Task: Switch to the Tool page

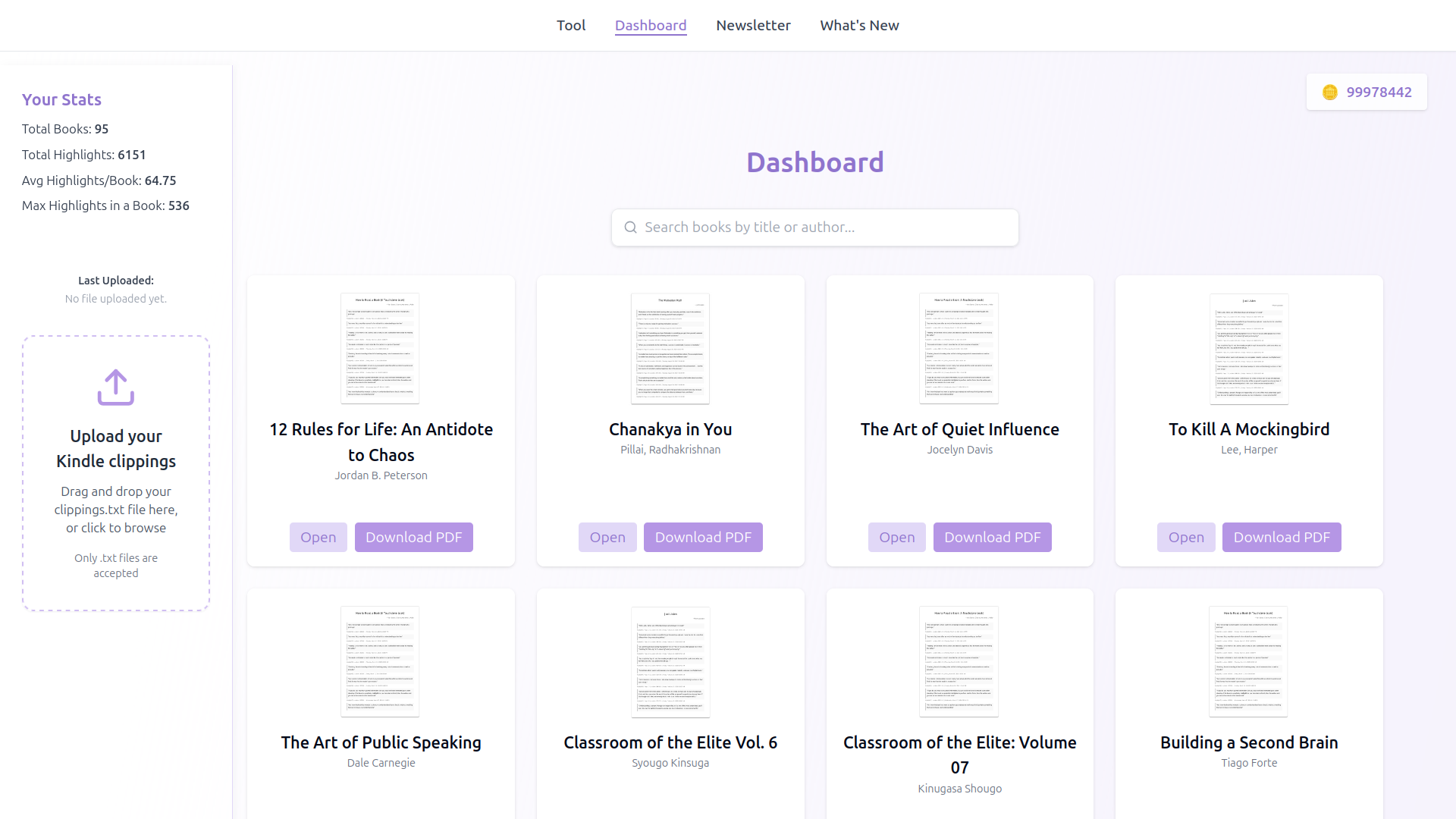Action: [x=570, y=25]
